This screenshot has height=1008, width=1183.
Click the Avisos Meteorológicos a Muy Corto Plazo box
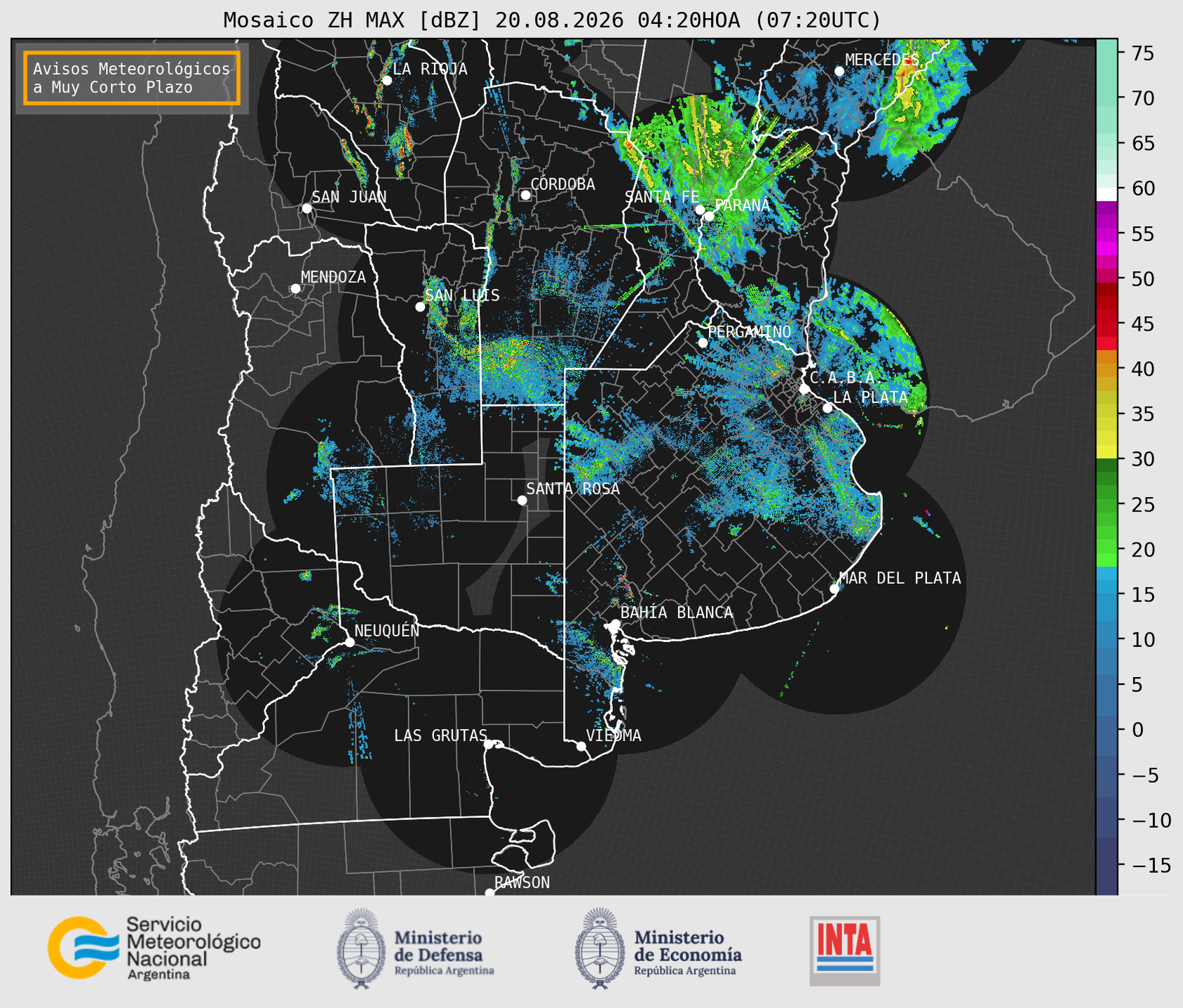132,78
